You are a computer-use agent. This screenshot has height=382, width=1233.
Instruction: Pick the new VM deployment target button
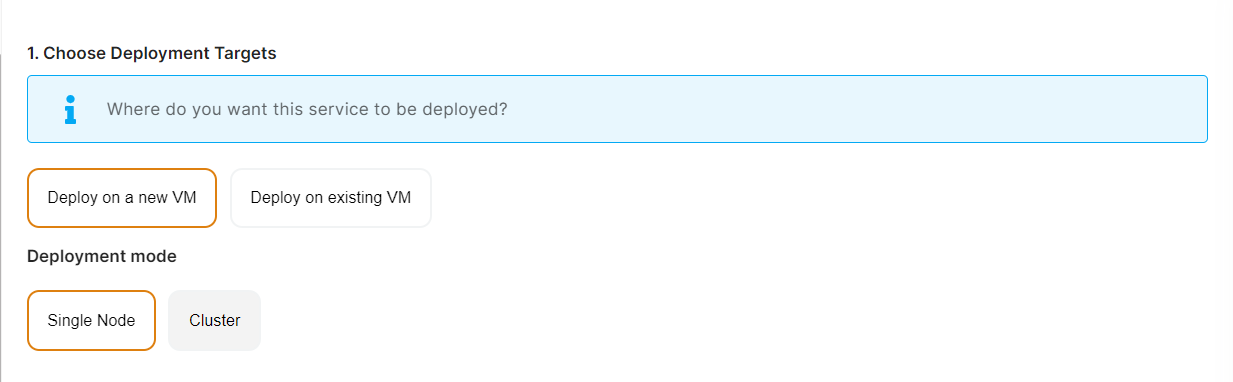point(122,198)
